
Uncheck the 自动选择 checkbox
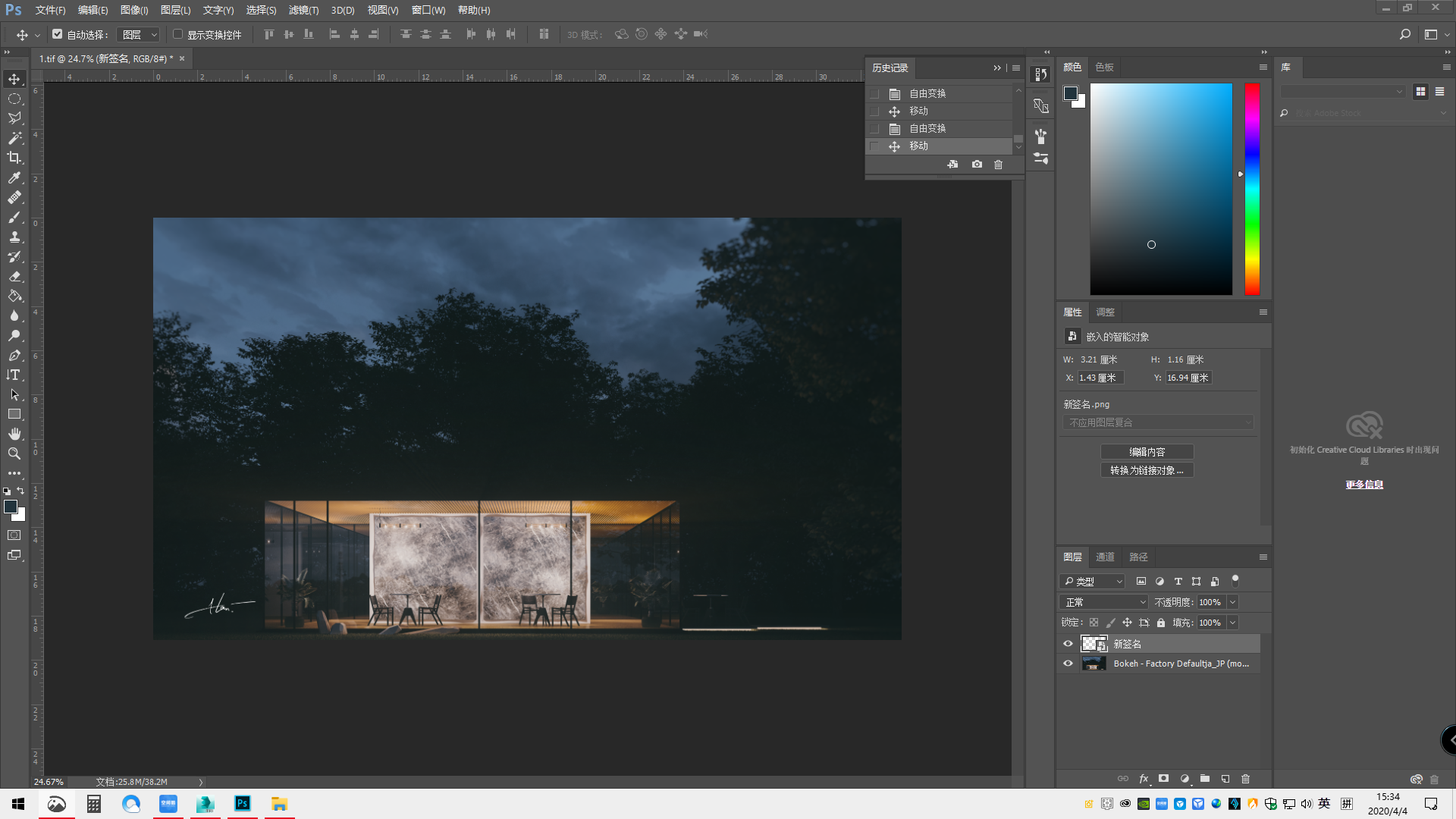[57, 34]
